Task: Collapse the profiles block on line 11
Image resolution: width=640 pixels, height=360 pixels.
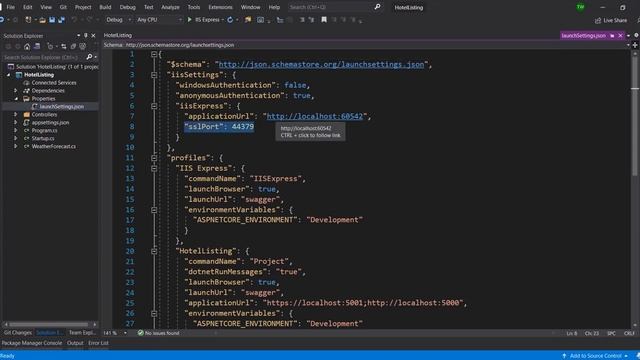Action: tap(154, 158)
